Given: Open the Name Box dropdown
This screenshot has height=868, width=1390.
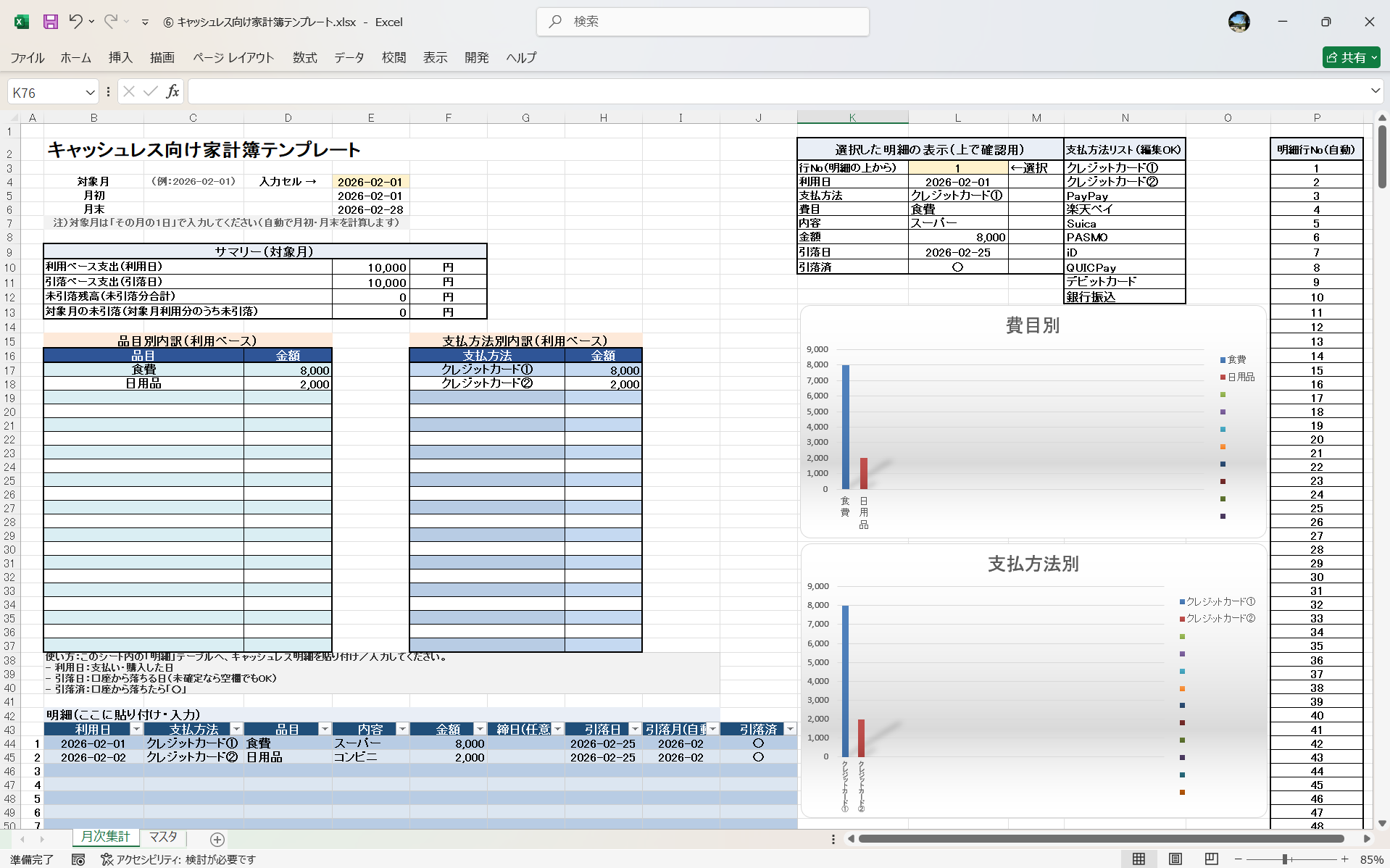Looking at the screenshot, I should tap(90, 91).
